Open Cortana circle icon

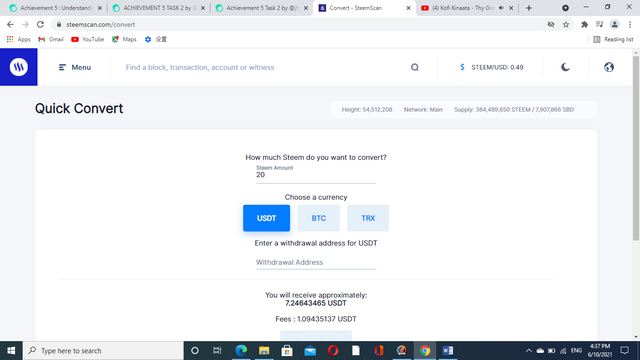click(195, 351)
